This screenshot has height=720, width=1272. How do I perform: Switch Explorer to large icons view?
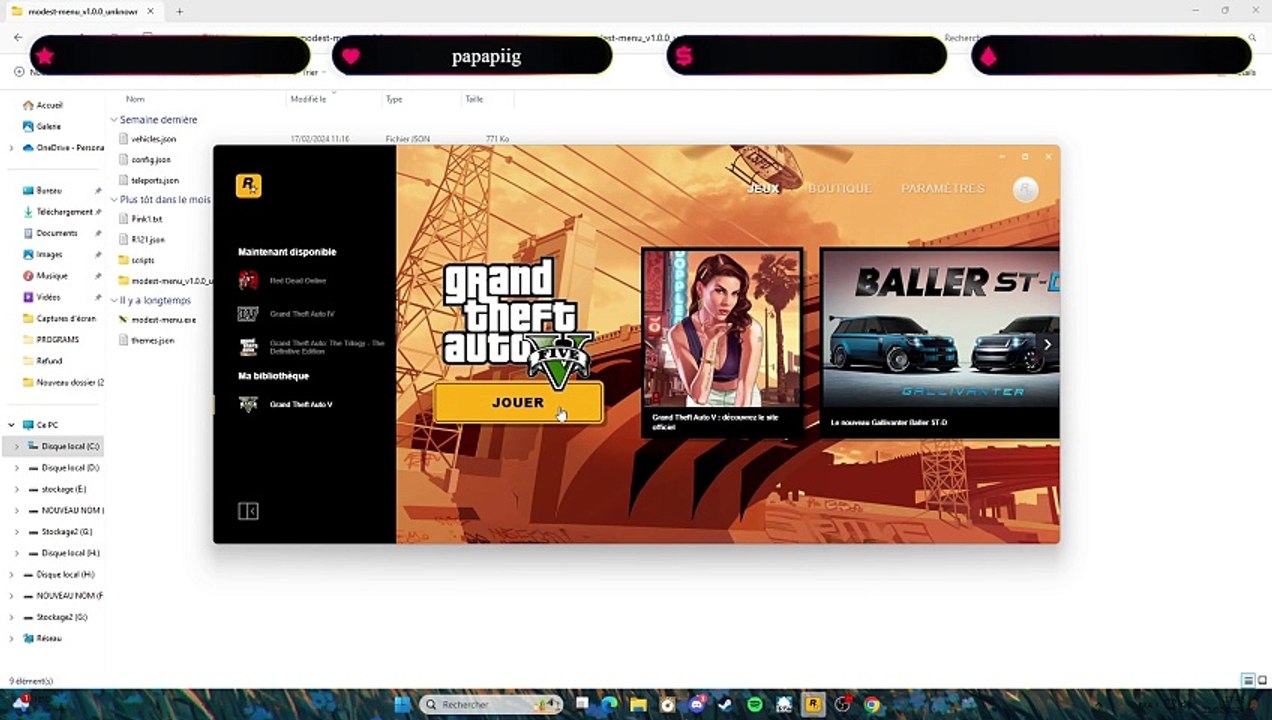(x=1261, y=680)
